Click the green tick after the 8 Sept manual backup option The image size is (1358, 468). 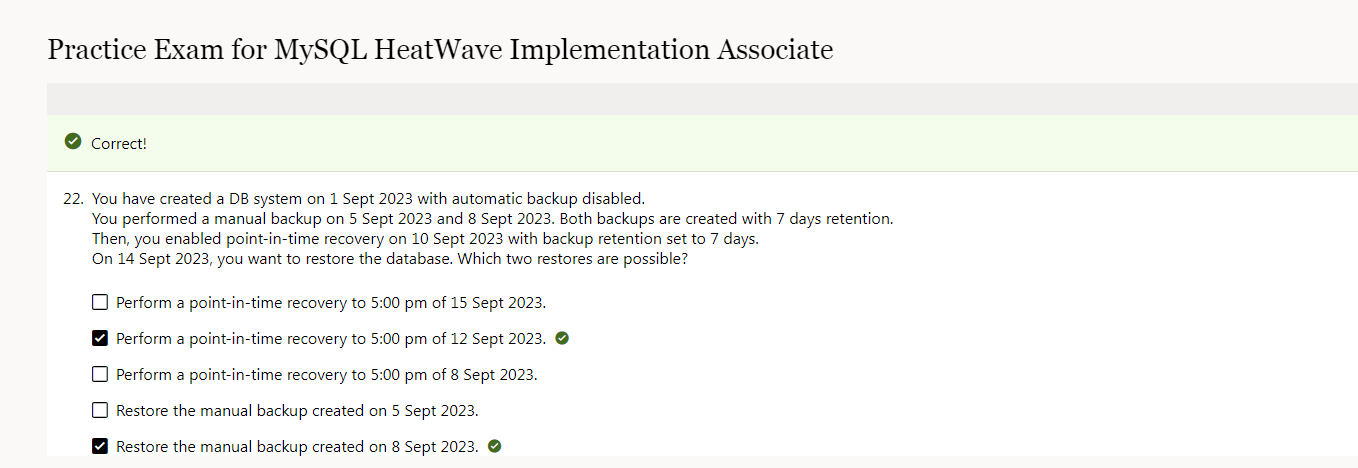click(x=494, y=446)
